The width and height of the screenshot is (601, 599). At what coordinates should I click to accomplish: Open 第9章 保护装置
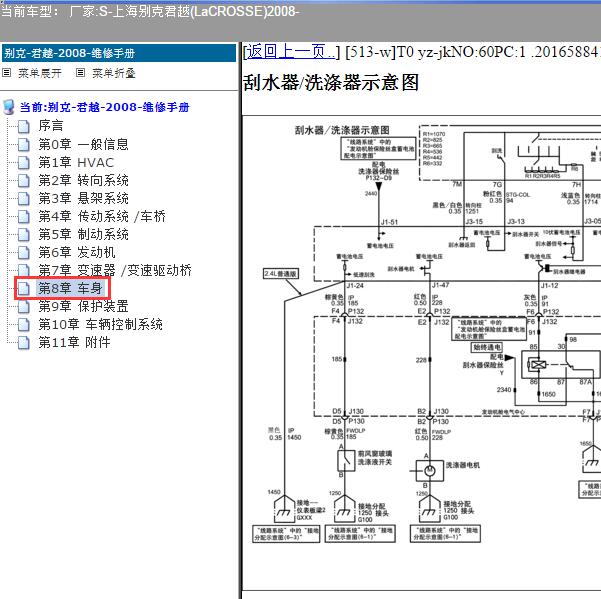click(x=84, y=307)
